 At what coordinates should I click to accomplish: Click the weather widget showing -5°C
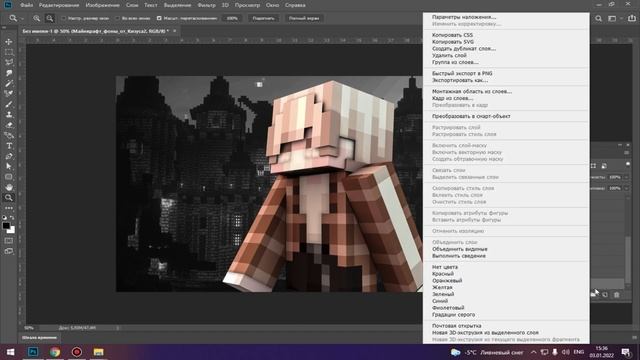(488, 352)
